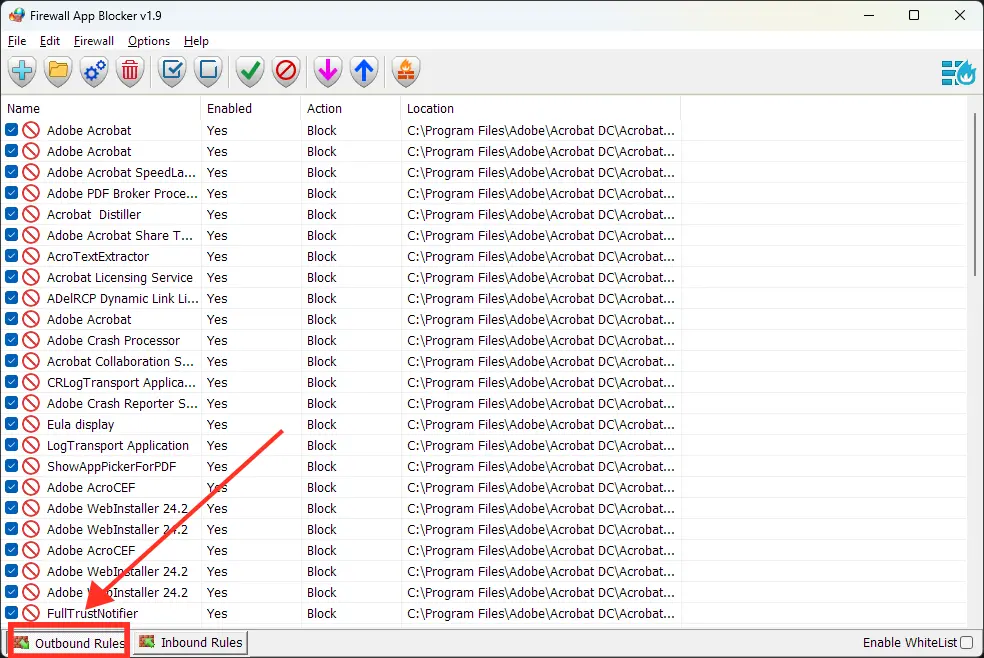Uncheck the Eula display rule checkbox
The image size is (984, 658).
11,424
